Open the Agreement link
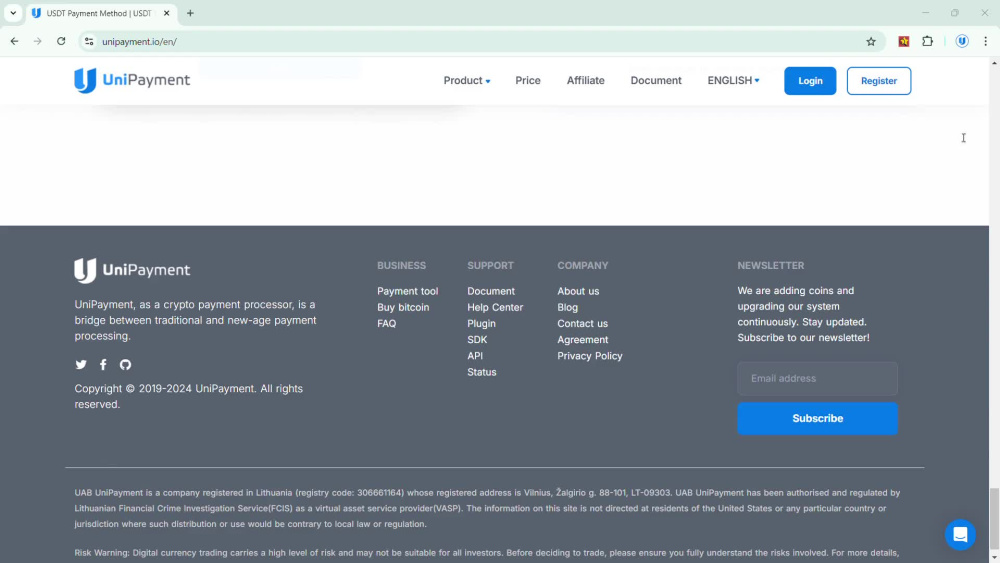Screen dimensions: 1000x563 (x=582, y=340)
